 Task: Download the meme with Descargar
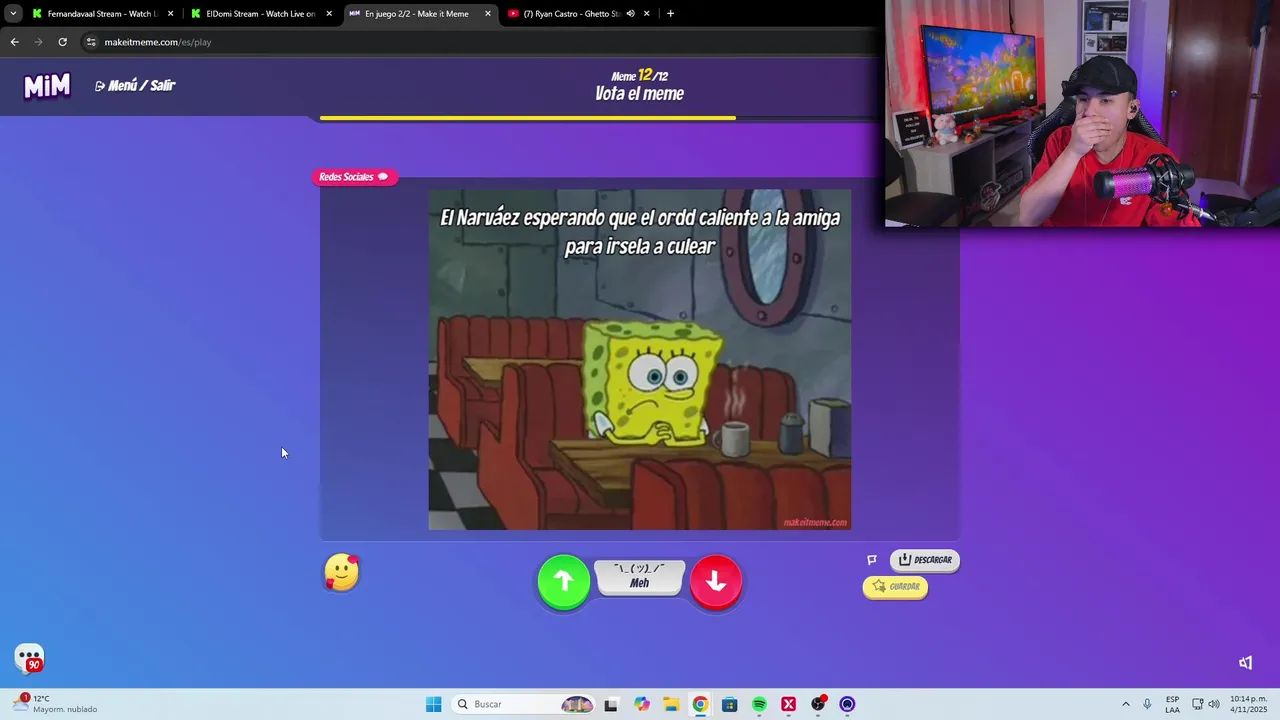[x=925, y=560]
